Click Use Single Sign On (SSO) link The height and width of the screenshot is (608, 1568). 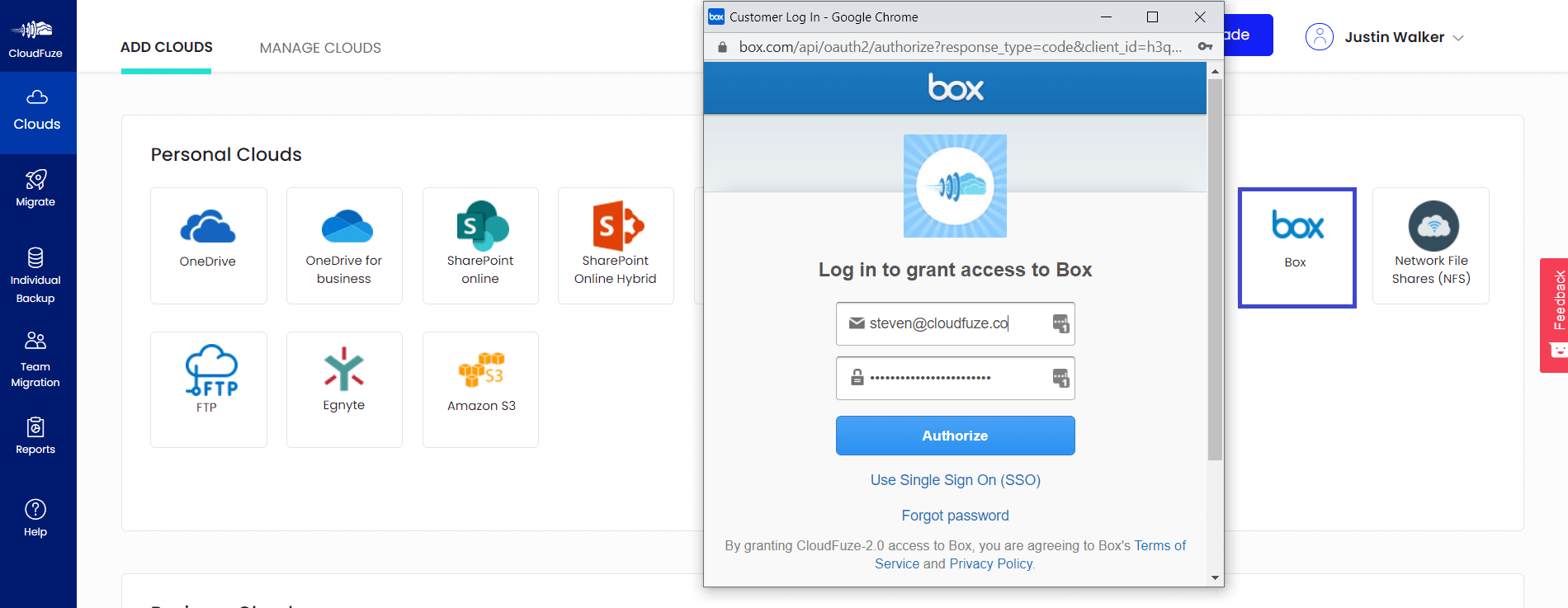(955, 480)
